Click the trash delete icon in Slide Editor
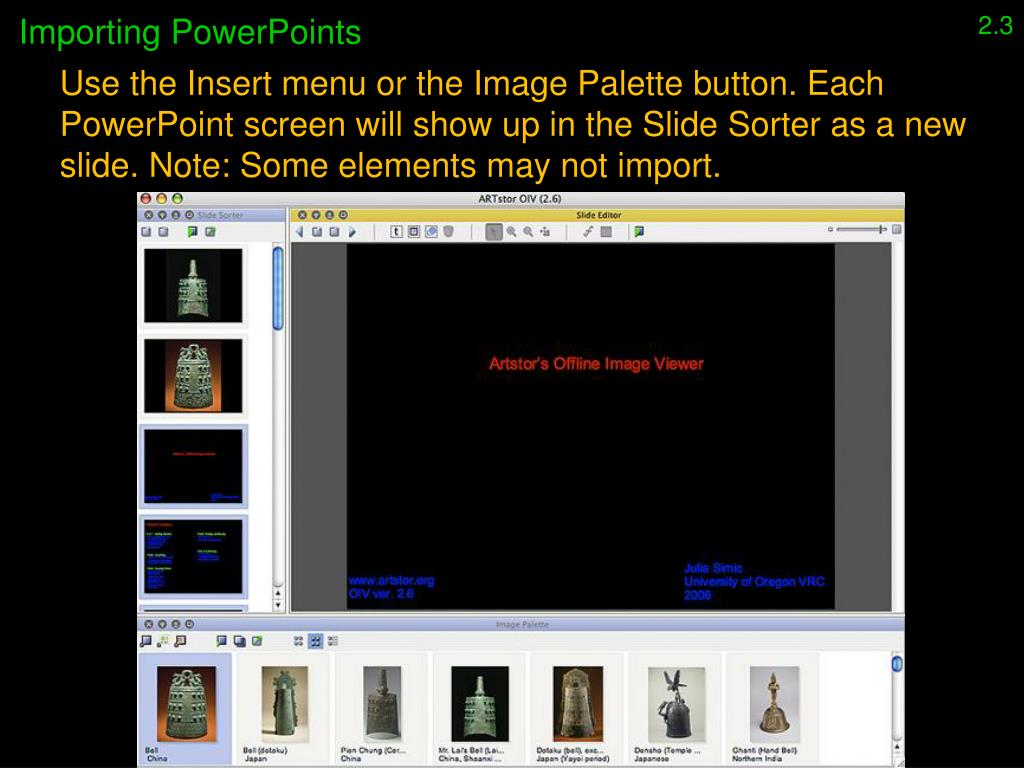This screenshot has height=768, width=1024. [449, 232]
